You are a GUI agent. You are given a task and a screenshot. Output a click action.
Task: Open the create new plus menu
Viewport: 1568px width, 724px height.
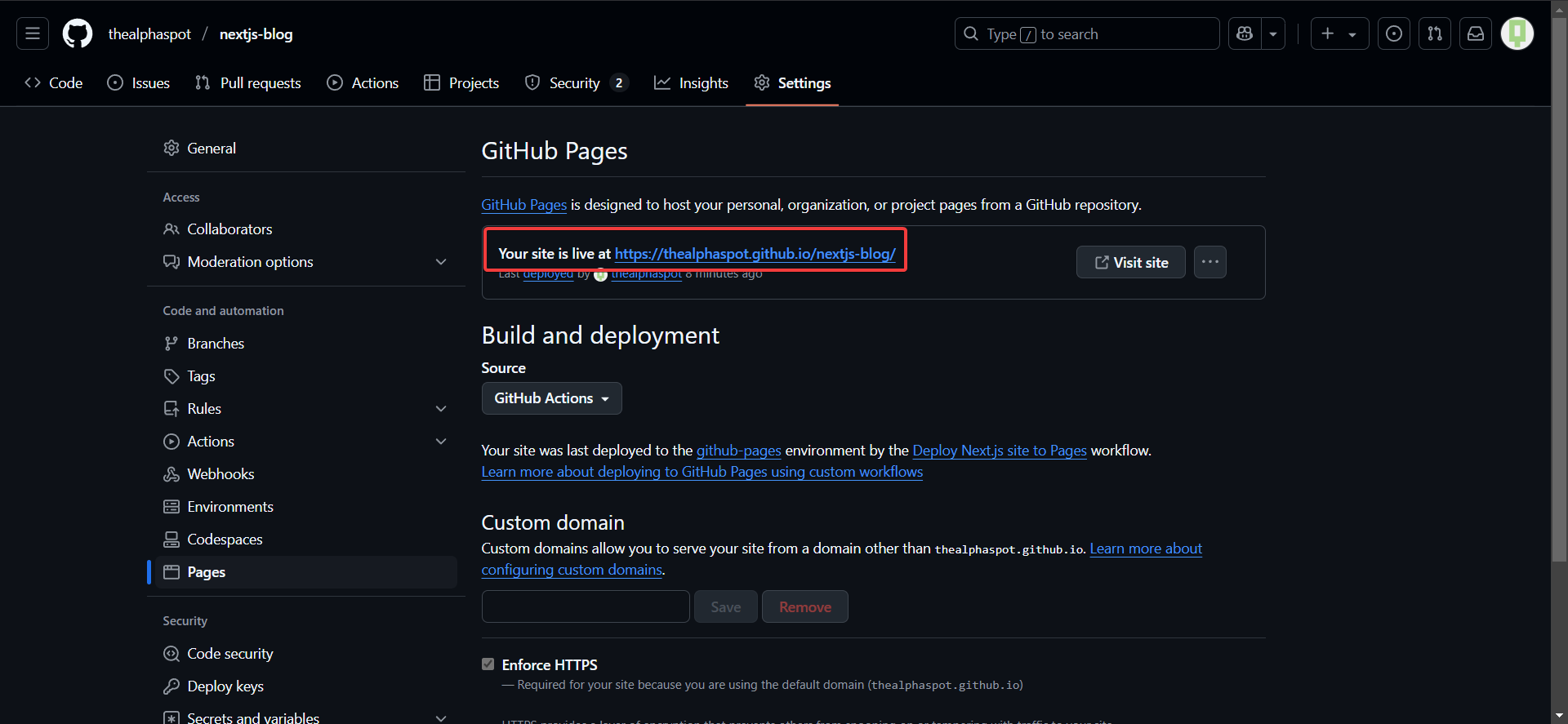tap(1339, 33)
